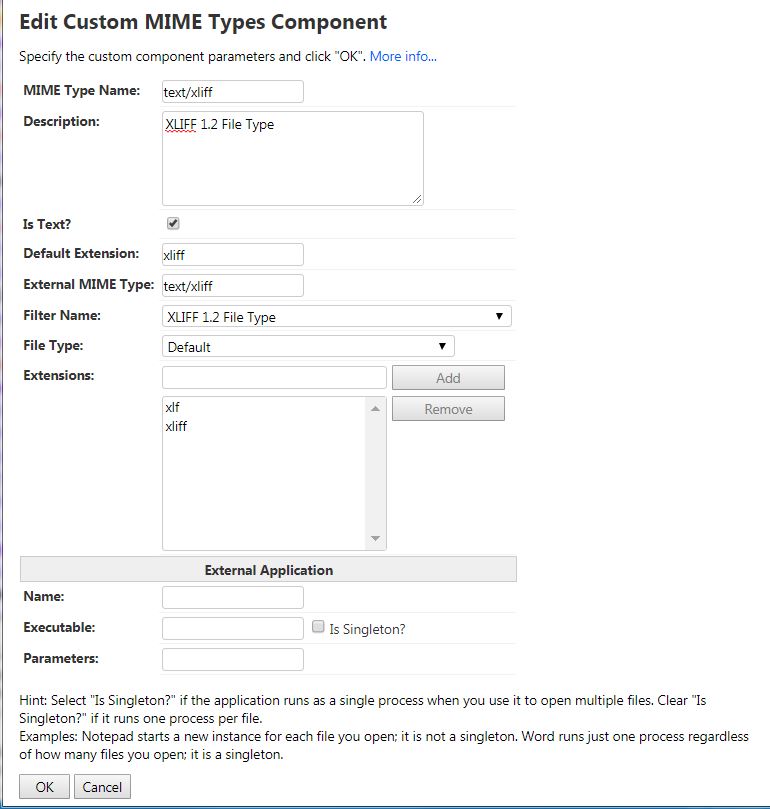Click the extensions list scroll up arrow

pos(375,409)
